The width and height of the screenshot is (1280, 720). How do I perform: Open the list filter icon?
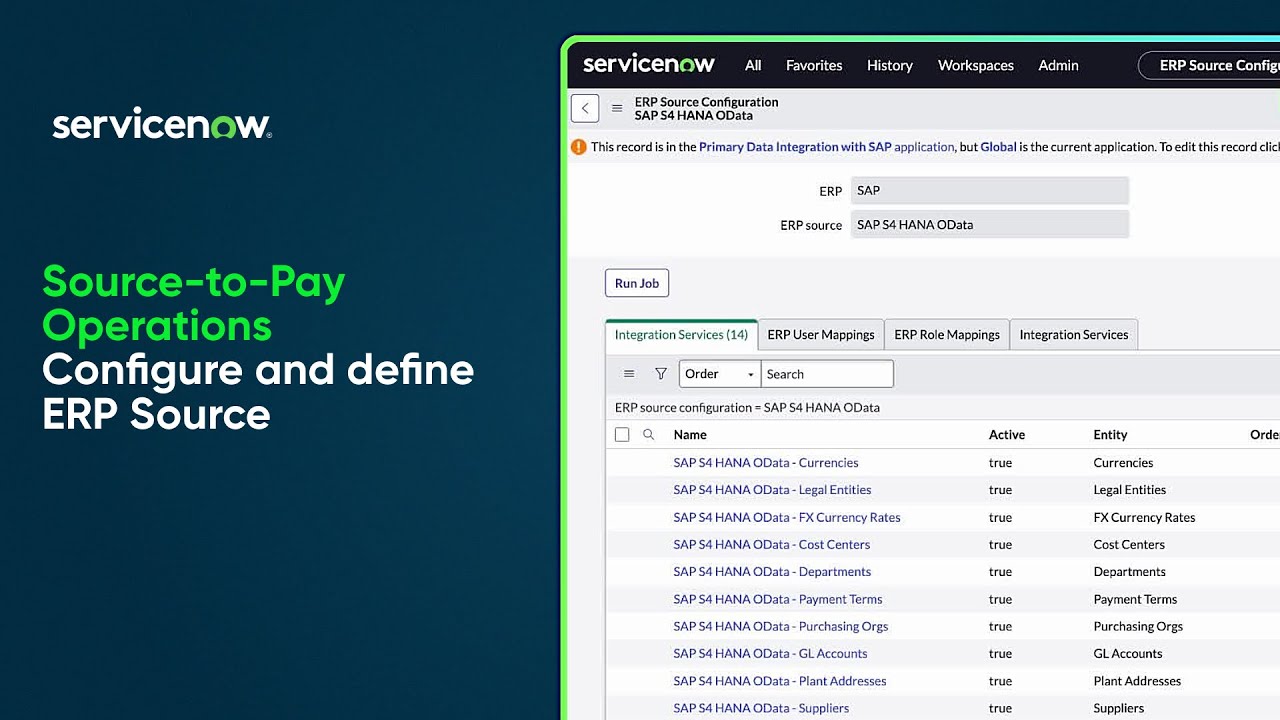coord(660,373)
